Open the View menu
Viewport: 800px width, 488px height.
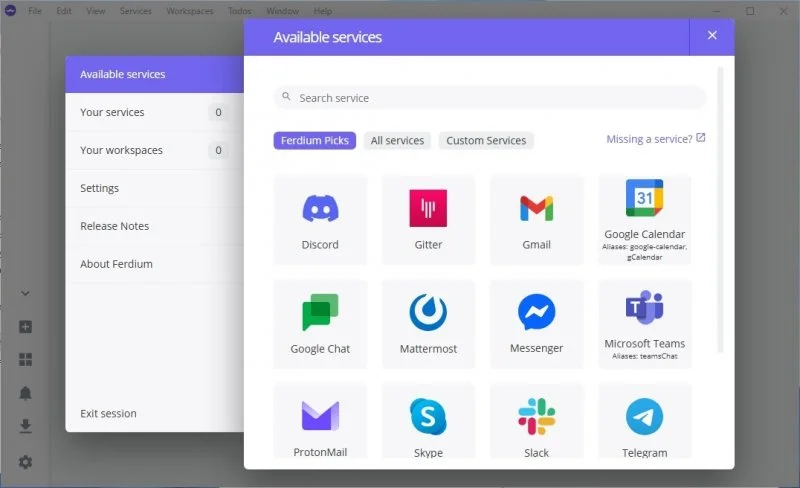(x=95, y=11)
